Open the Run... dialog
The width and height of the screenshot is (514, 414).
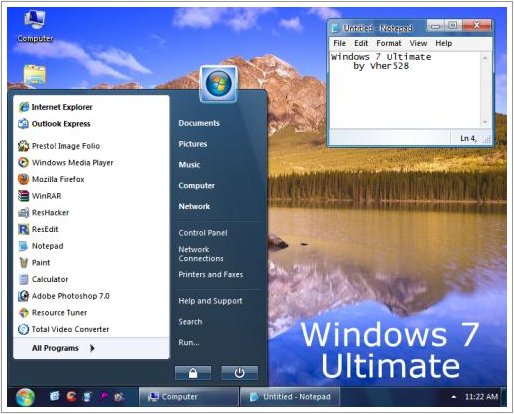[x=189, y=343]
